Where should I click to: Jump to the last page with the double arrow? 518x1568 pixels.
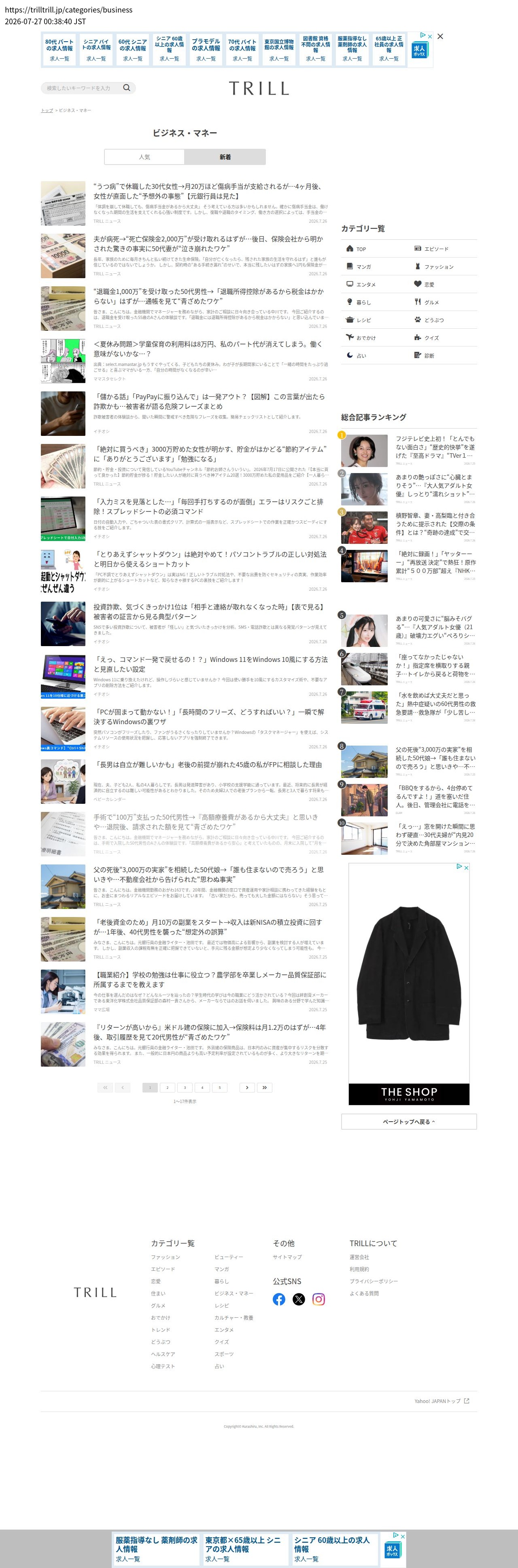click(x=265, y=1087)
